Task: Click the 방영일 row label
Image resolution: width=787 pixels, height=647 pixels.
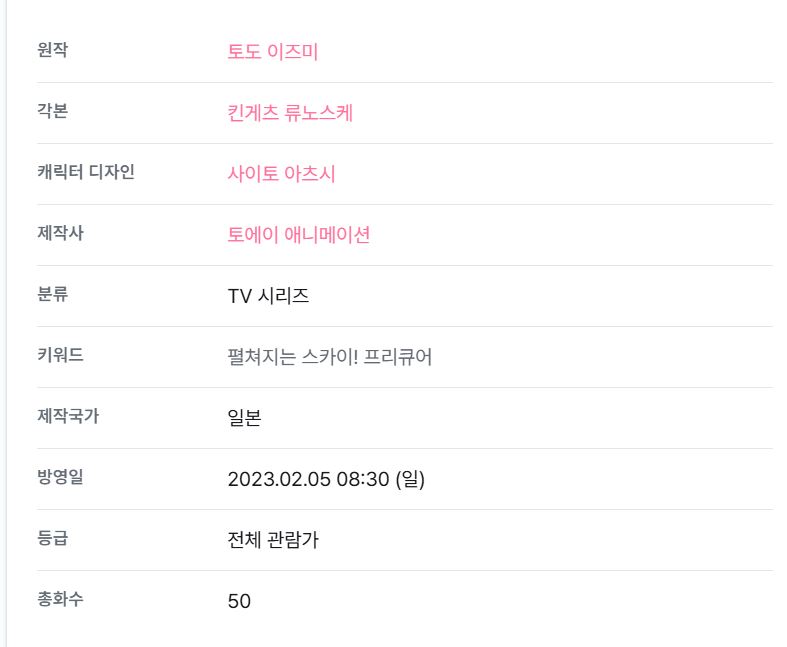Action: coord(60,477)
